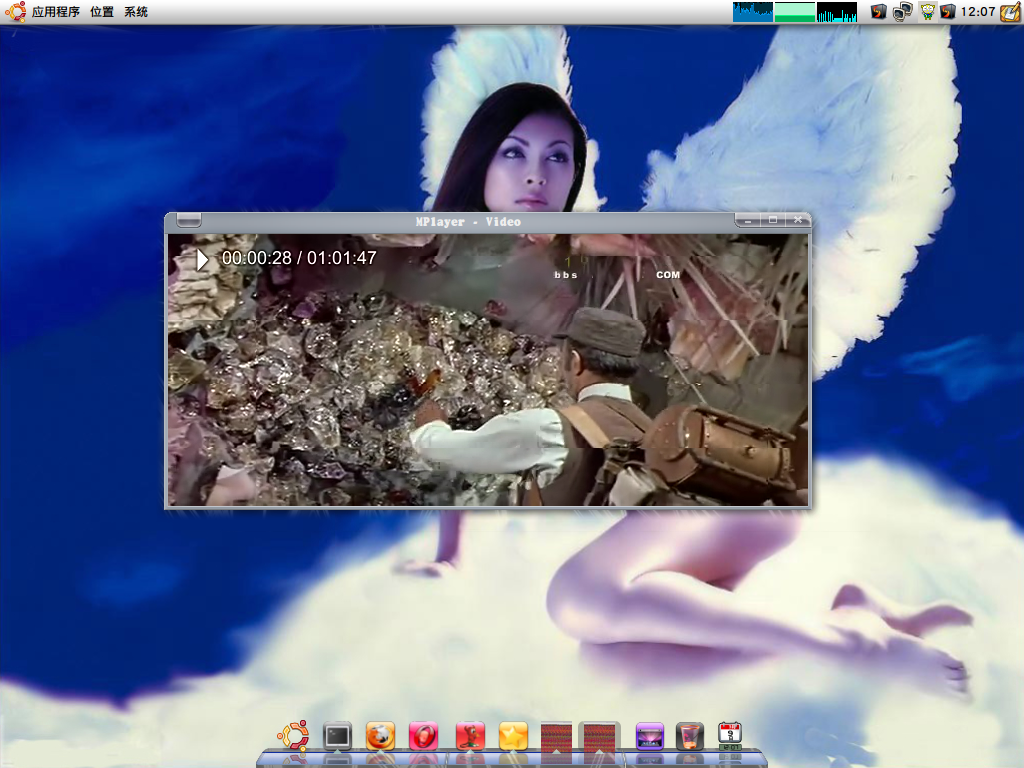Click the 00:00:28 / 01:01:47 time display
1024x768 pixels.
[299, 258]
